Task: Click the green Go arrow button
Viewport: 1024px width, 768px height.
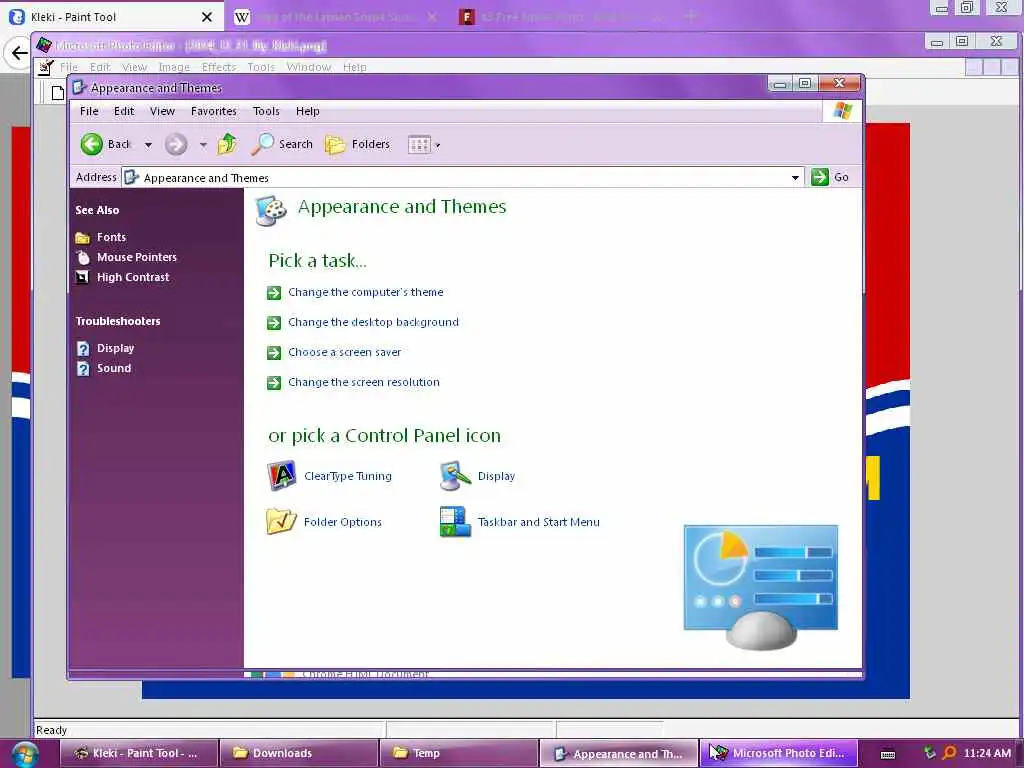Action: [x=820, y=177]
